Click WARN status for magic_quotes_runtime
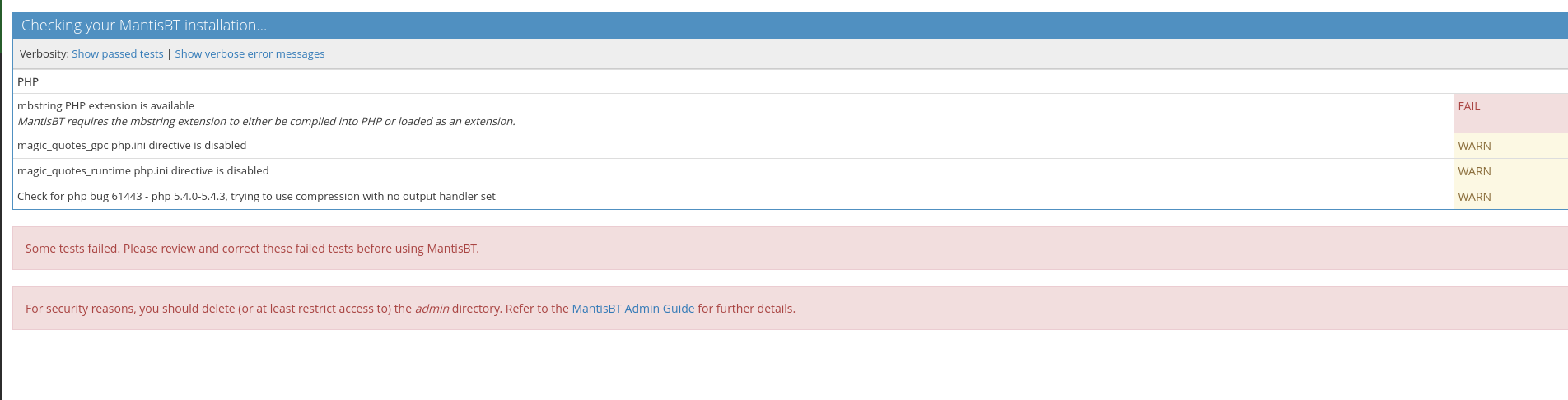The image size is (1568, 400). coord(1510,171)
